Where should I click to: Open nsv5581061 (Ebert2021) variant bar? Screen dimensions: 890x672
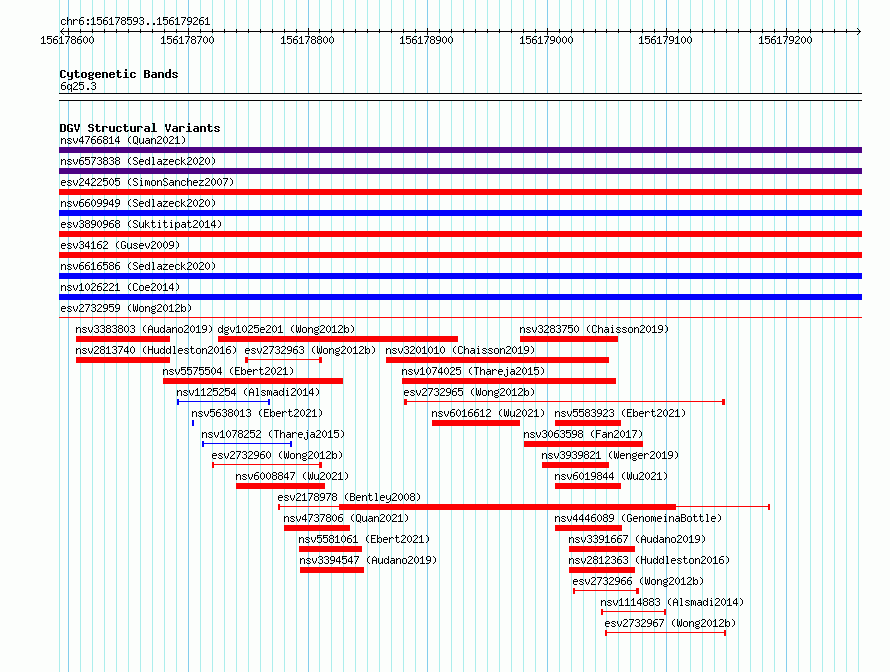pos(330,549)
